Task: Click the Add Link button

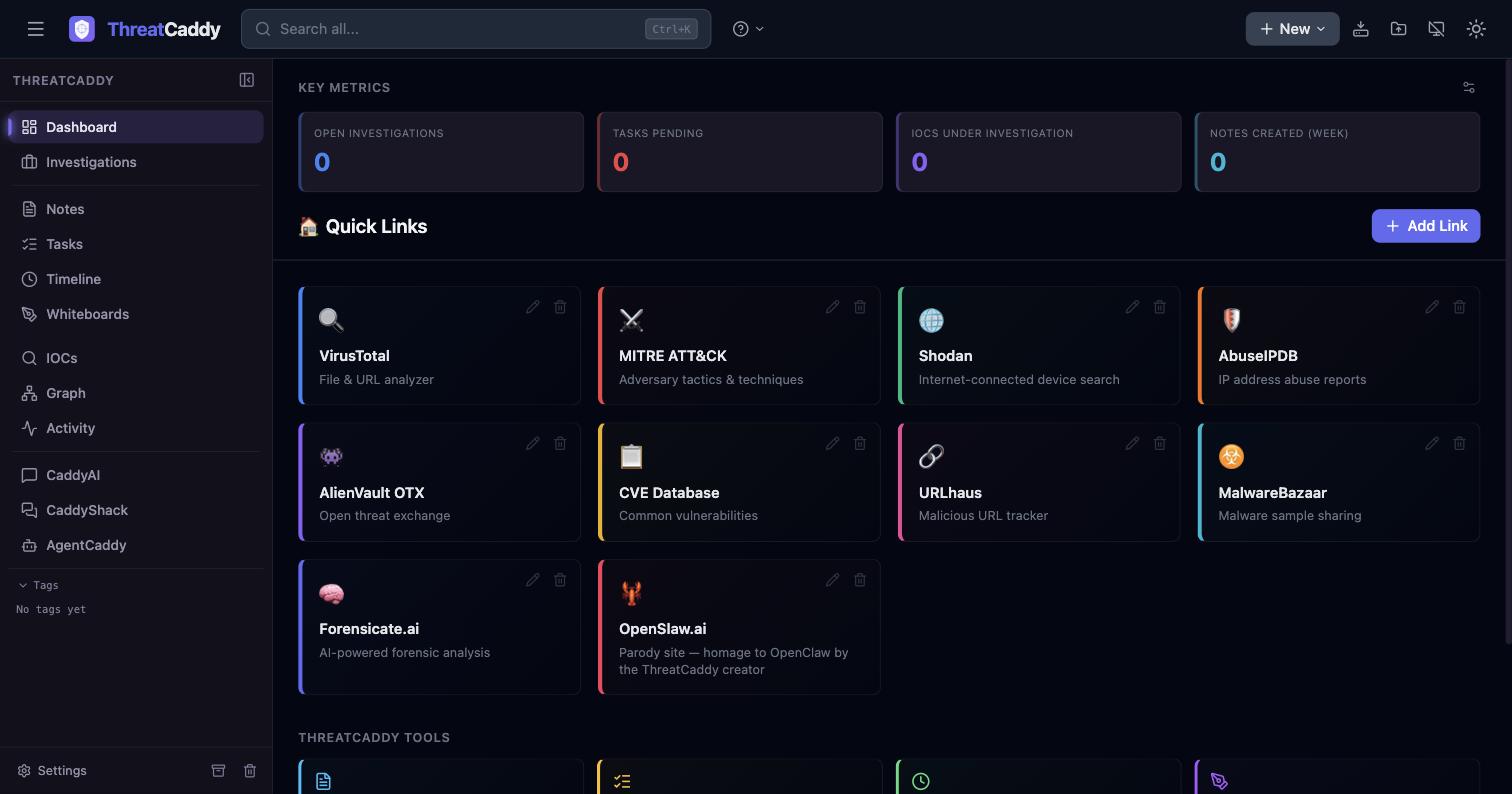Action: (1426, 226)
